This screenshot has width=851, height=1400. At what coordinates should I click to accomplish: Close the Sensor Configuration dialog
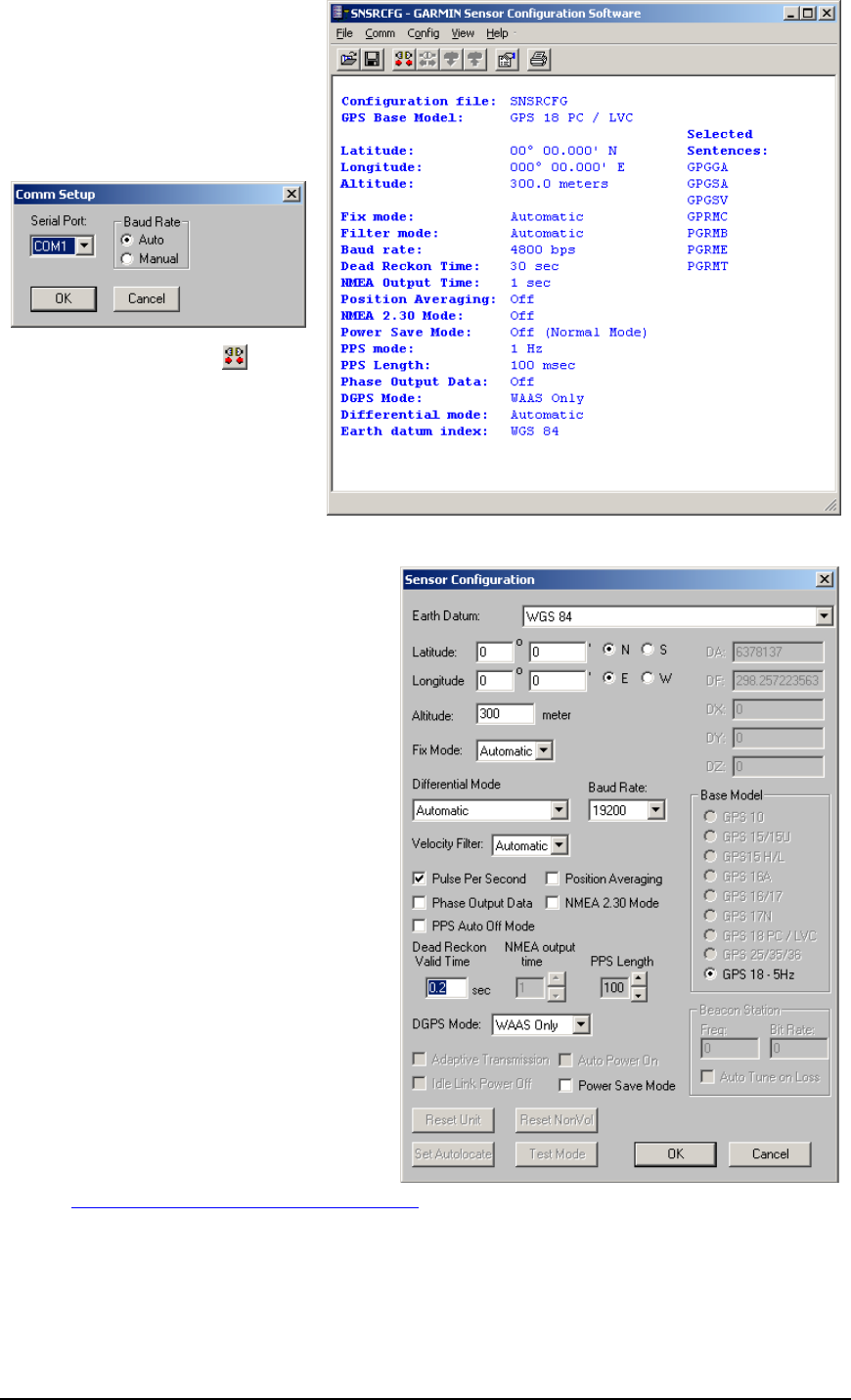(x=825, y=580)
